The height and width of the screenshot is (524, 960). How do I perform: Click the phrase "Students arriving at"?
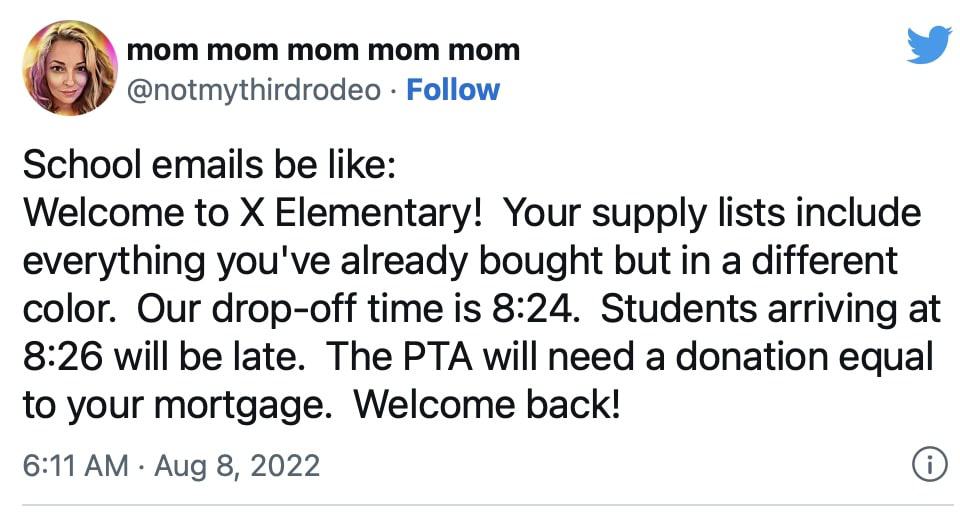pyautogui.click(x=770, y=310)
